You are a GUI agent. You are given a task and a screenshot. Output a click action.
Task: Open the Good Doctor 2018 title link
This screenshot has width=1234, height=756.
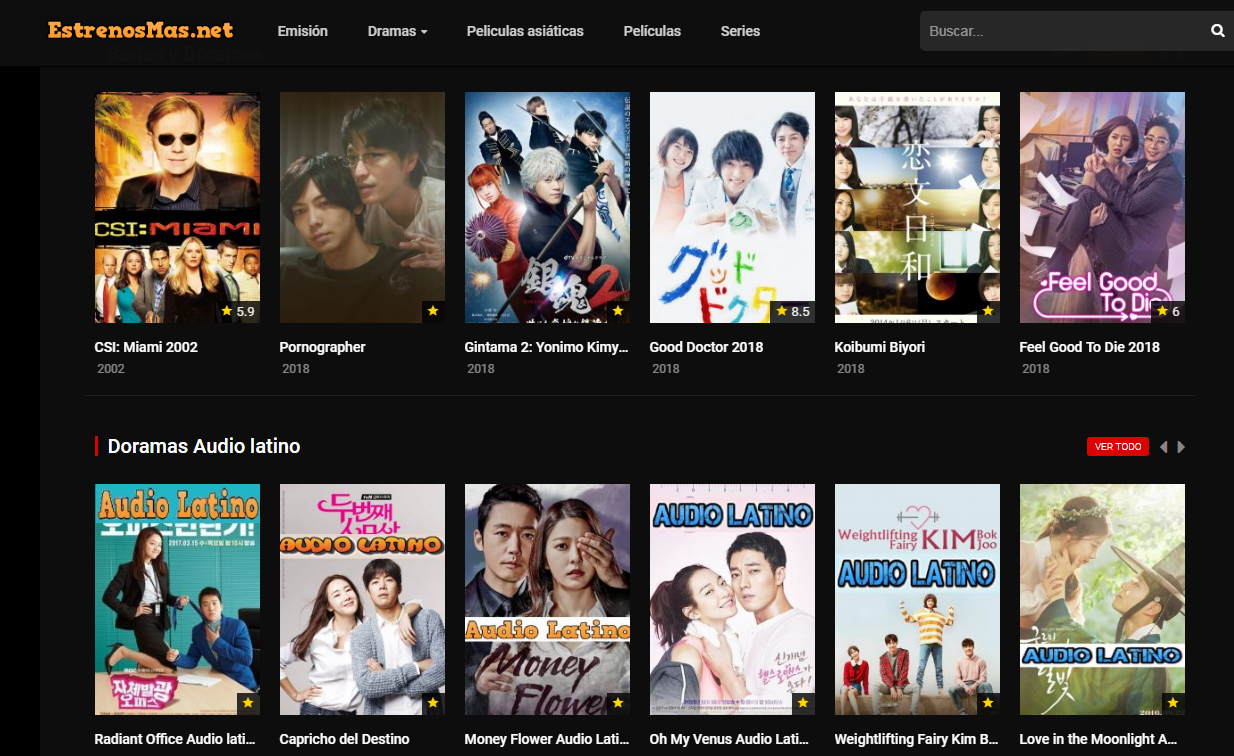point(706,347)
